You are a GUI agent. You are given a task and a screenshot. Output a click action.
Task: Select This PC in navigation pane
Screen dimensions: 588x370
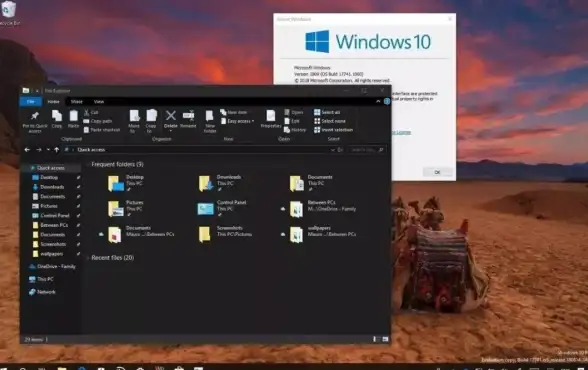(x=45, y=279)
